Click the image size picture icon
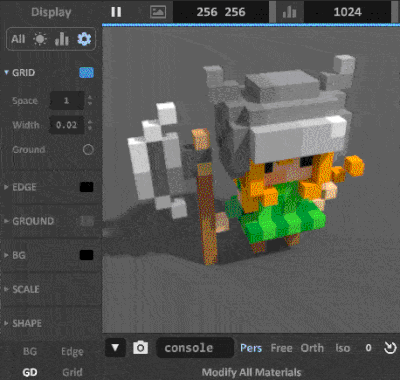 point(158,12)
